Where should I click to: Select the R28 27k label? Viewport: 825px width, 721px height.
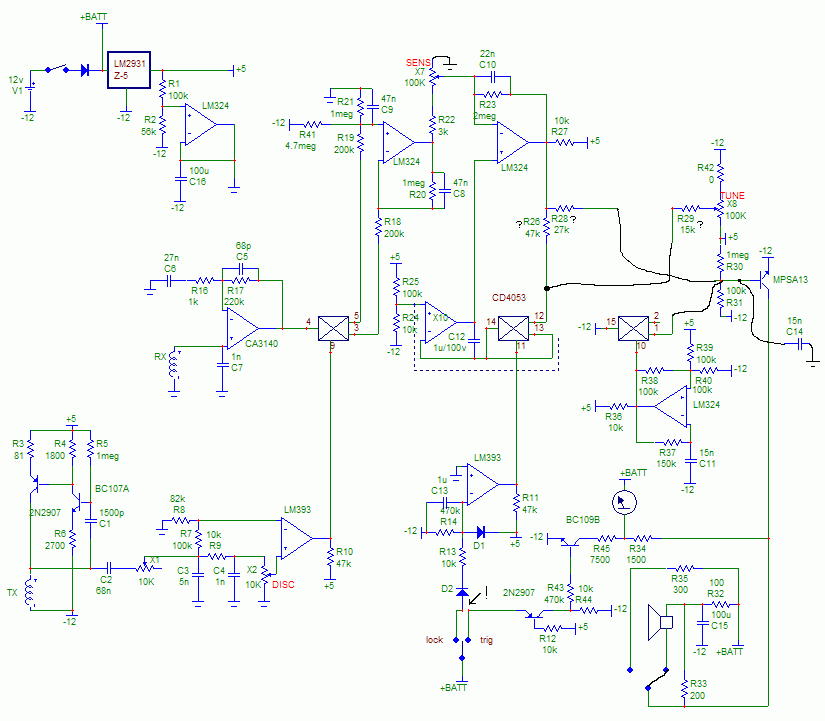pos(560,224)
